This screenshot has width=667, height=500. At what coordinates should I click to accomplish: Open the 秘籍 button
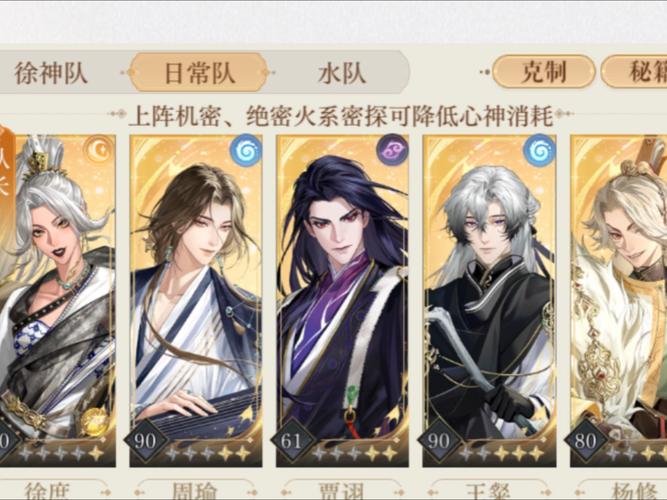click(635, 71)
